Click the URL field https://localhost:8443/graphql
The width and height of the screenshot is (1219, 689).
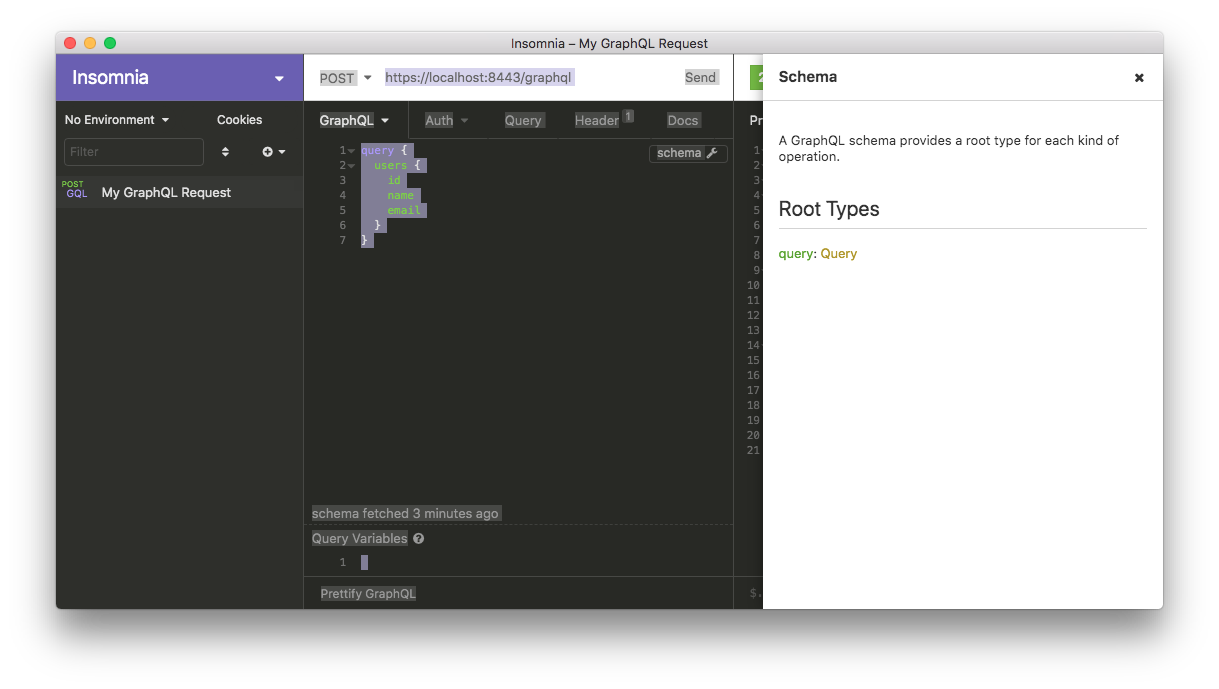(479, 77)
